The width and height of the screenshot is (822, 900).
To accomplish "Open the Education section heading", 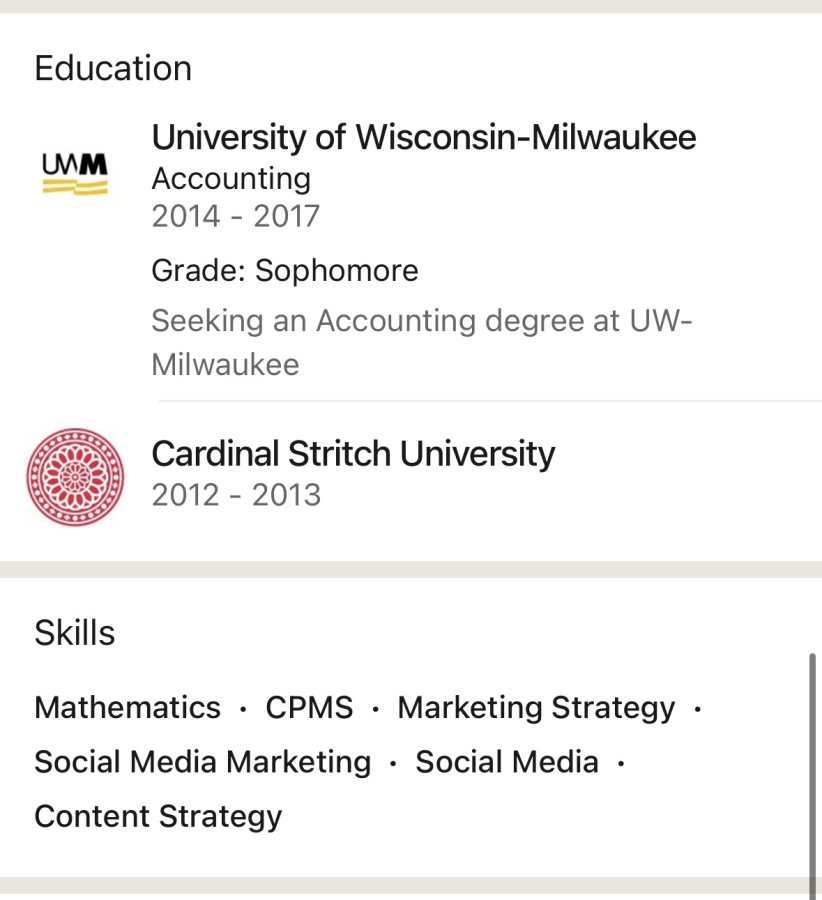I will pos(113,68).
